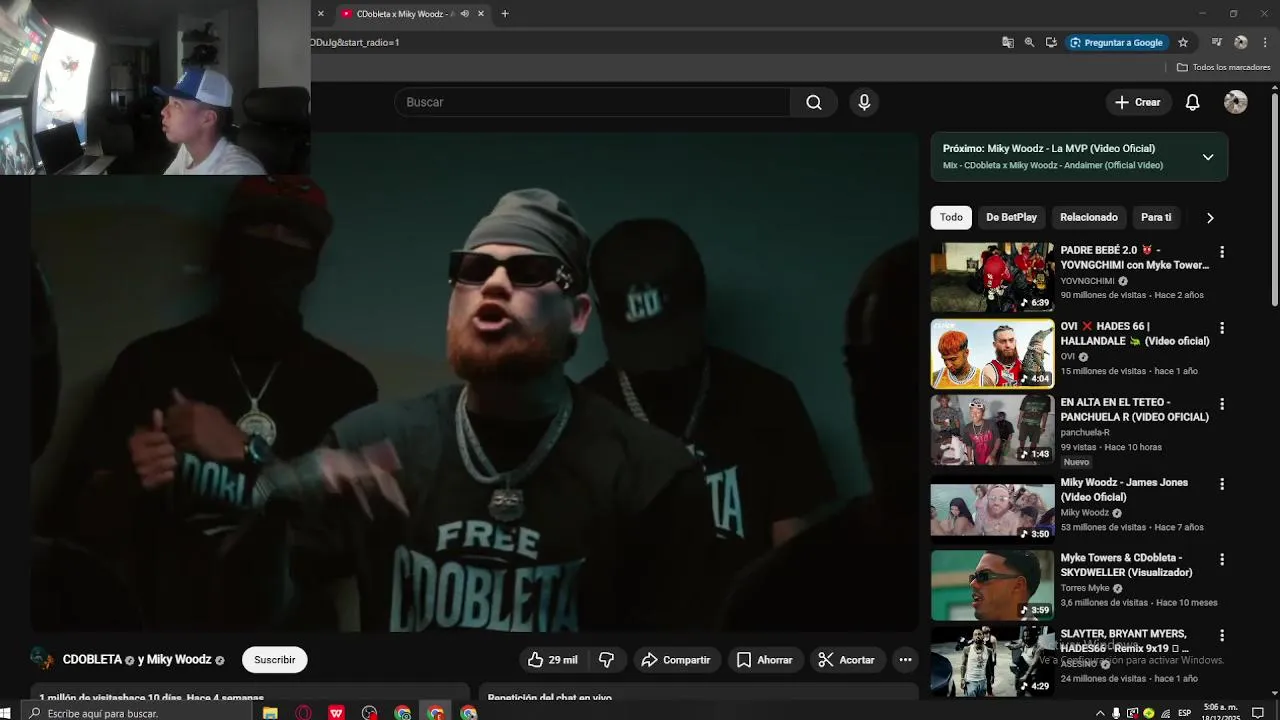Open PADRE BEBÉ 2.0 video thumbnail
The image size is (1280, 720).
992,277
